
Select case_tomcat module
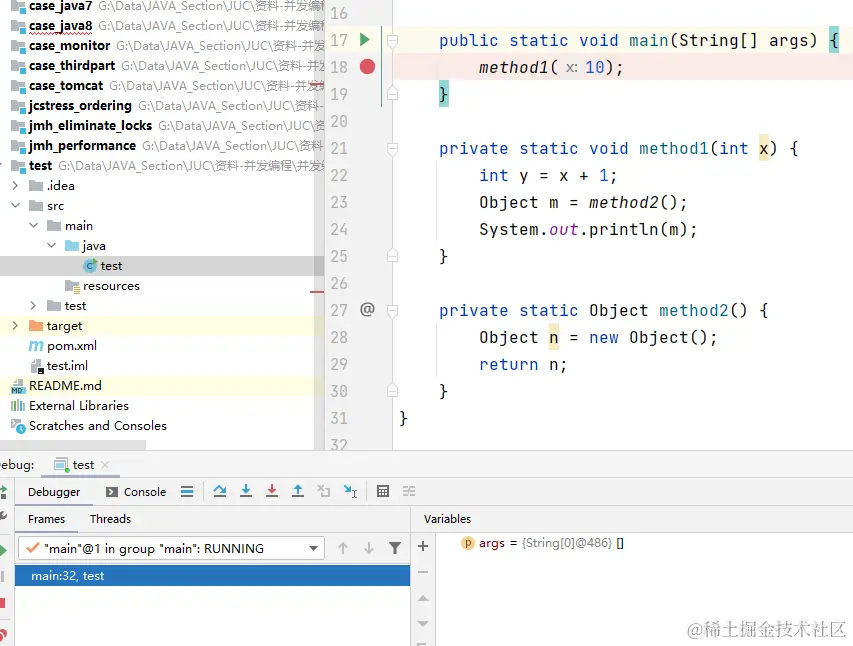point(66,85)
